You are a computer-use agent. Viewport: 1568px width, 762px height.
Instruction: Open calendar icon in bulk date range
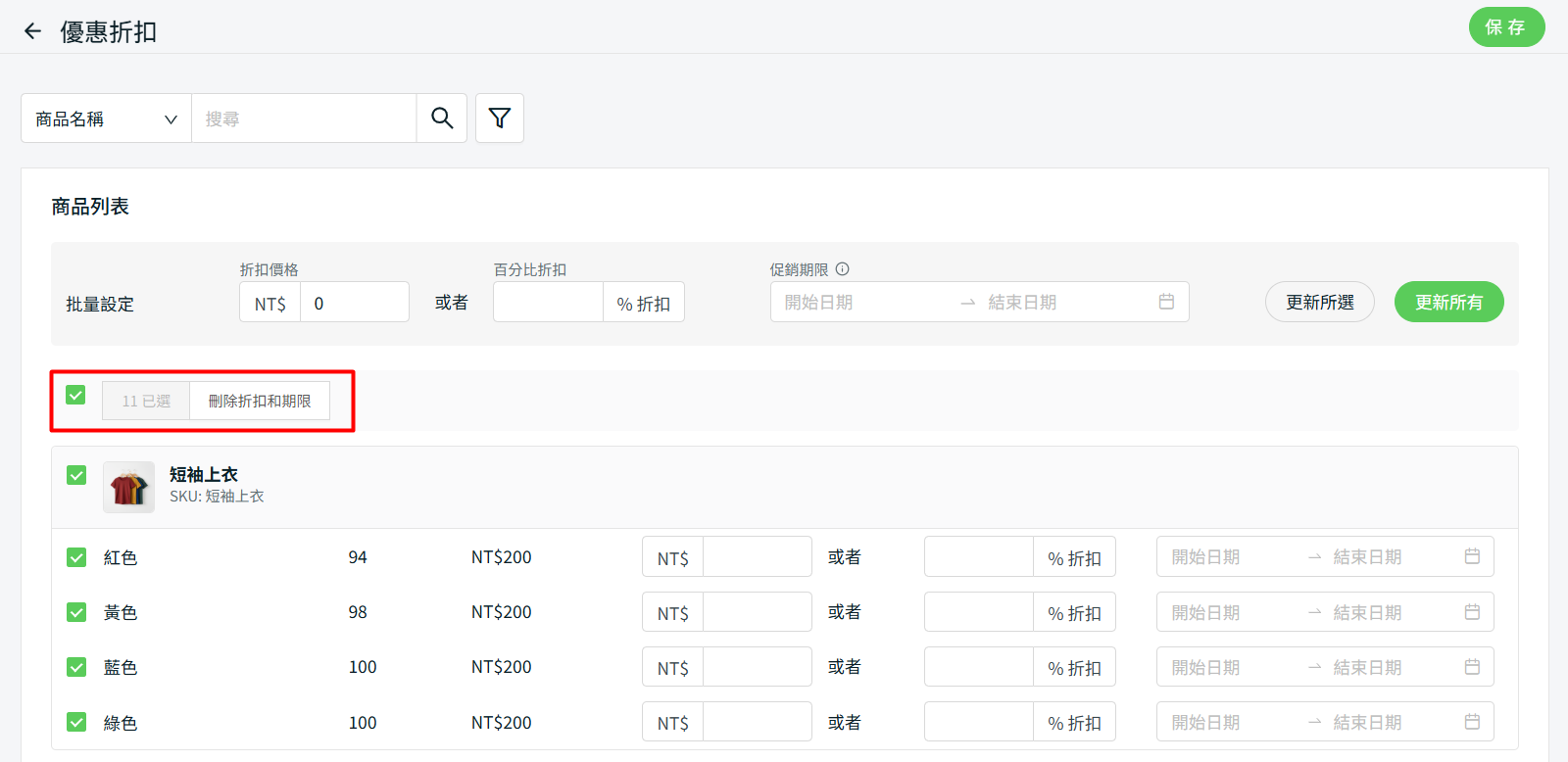tap(1166, 302)
